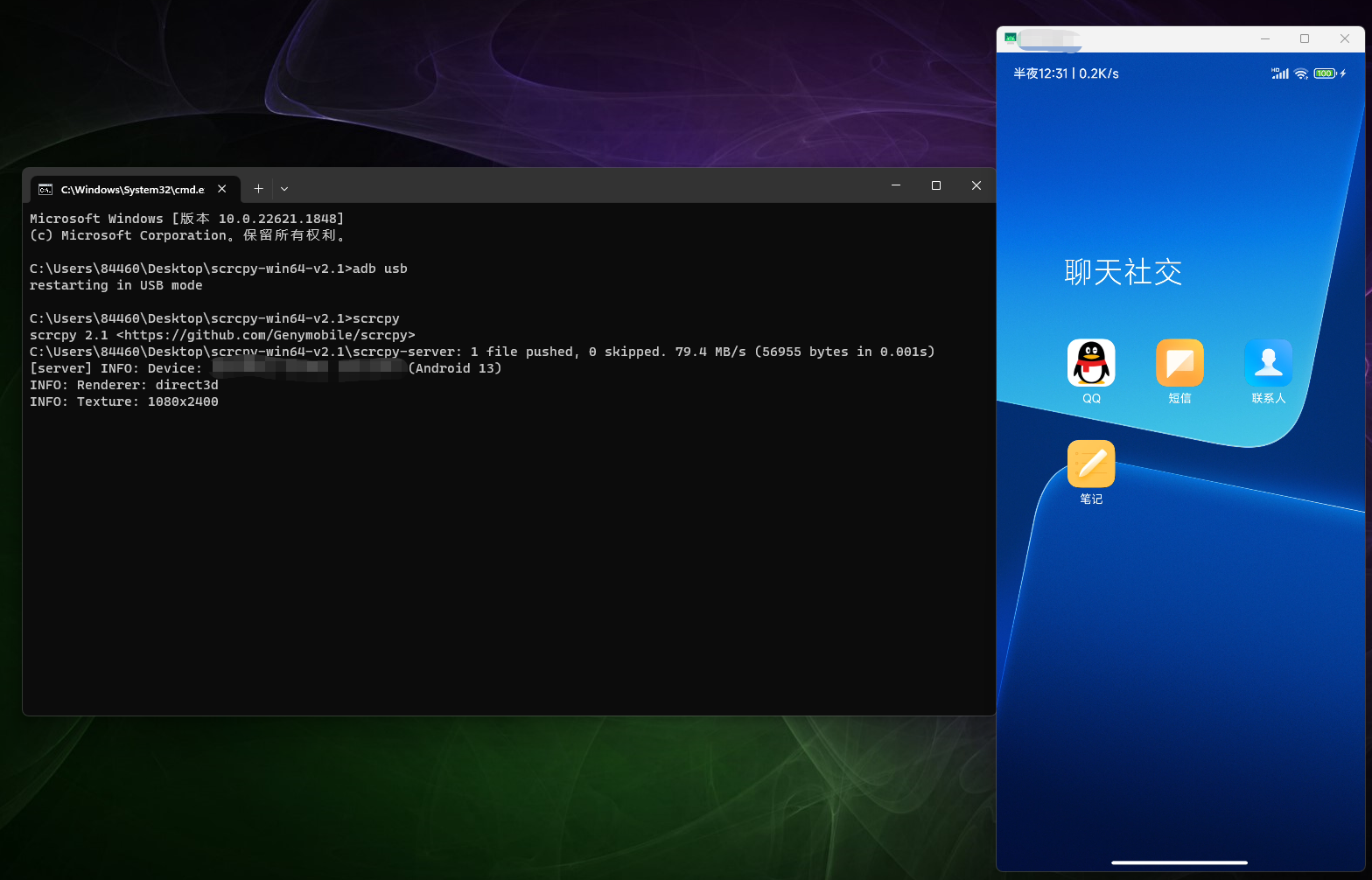
Task: Click the cmd icon in terminal tab
Action: [45, 189]
